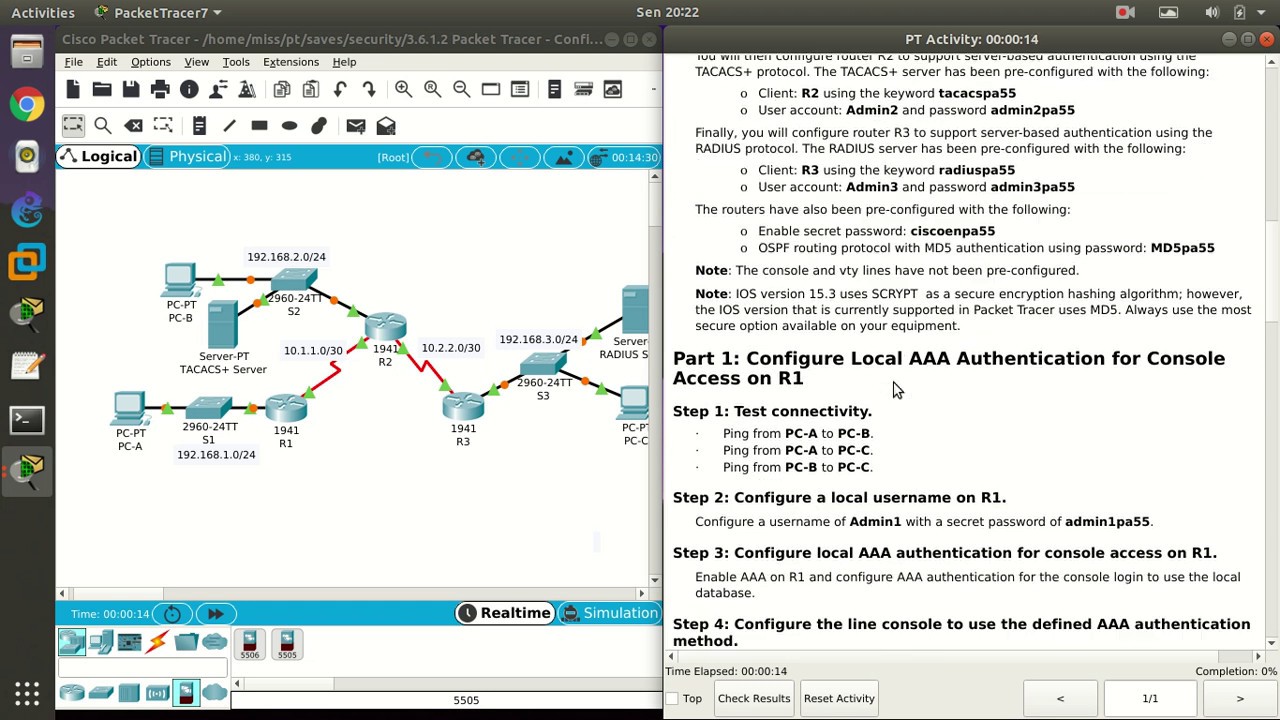Screen dimensions: 1280x720
Task: Open the Extensions menu
Action: tap(291, 62)
